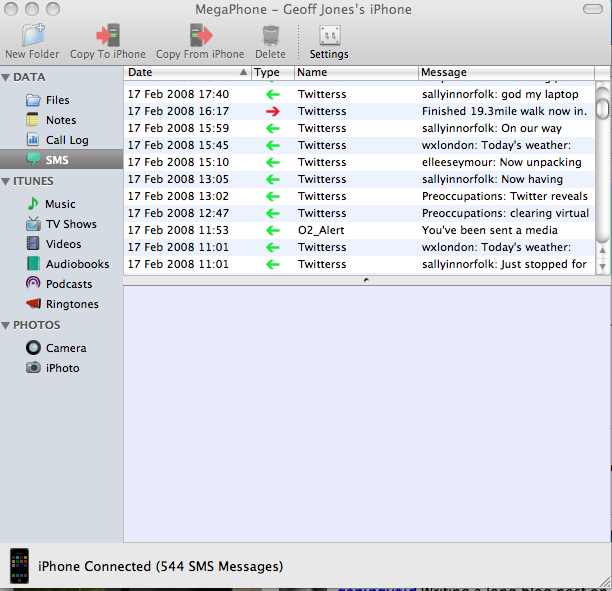
Task: Open the TV Shows icon
Action: tap(33, 224)
